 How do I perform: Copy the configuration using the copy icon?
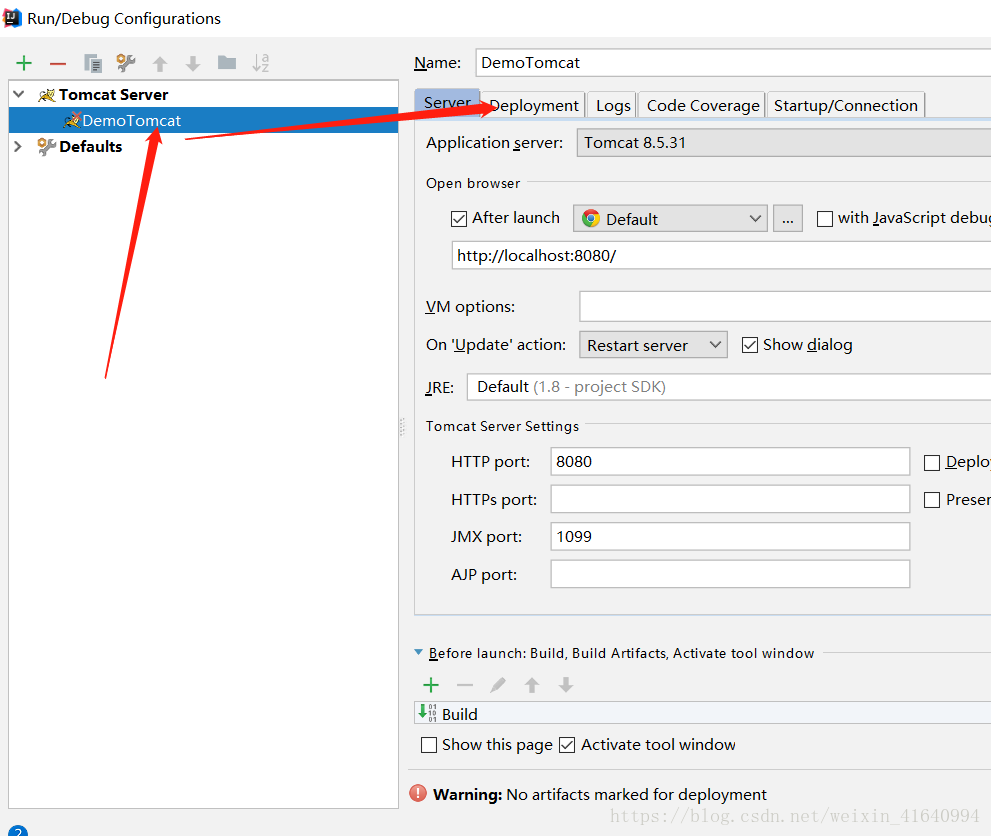coord(93,63)
